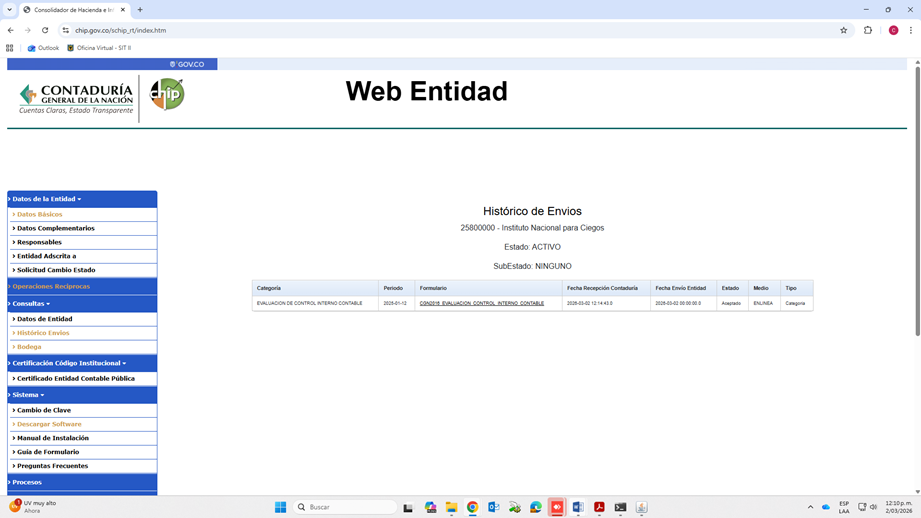Collapse the Datos de la Entidad menu
The image size is (921, 518).
82,199
